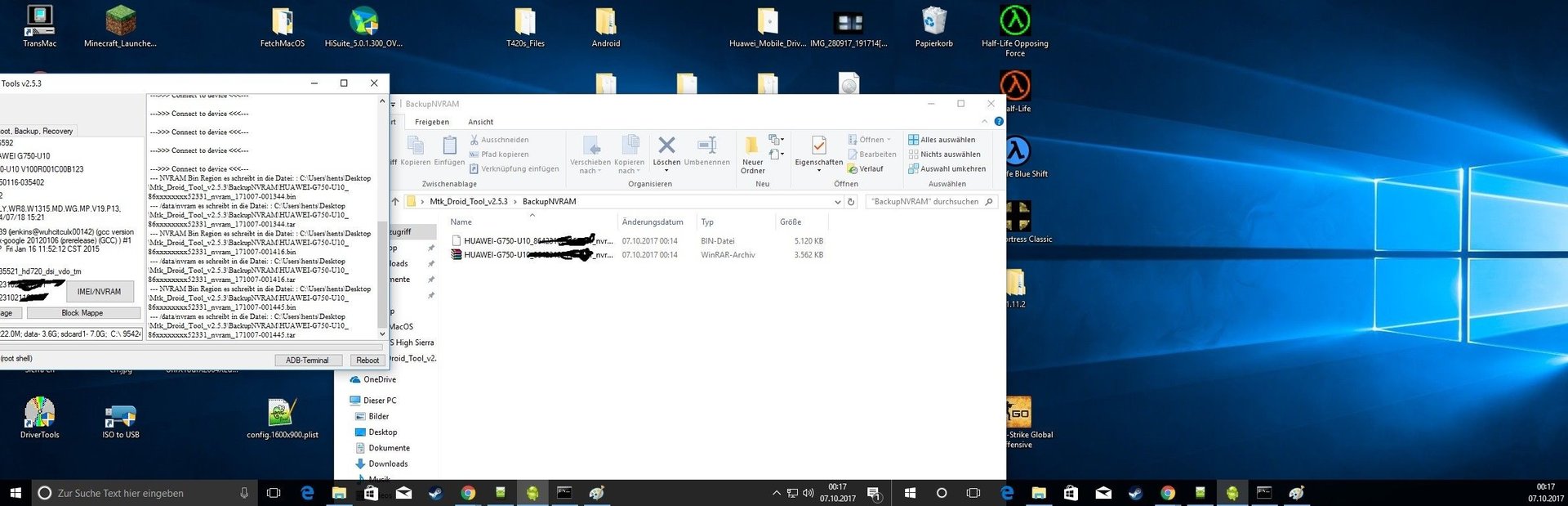This screenshot has height=506, width=1568.
Task: Open Microsoft Edge from the left taskbar
Action: point(307,493)
